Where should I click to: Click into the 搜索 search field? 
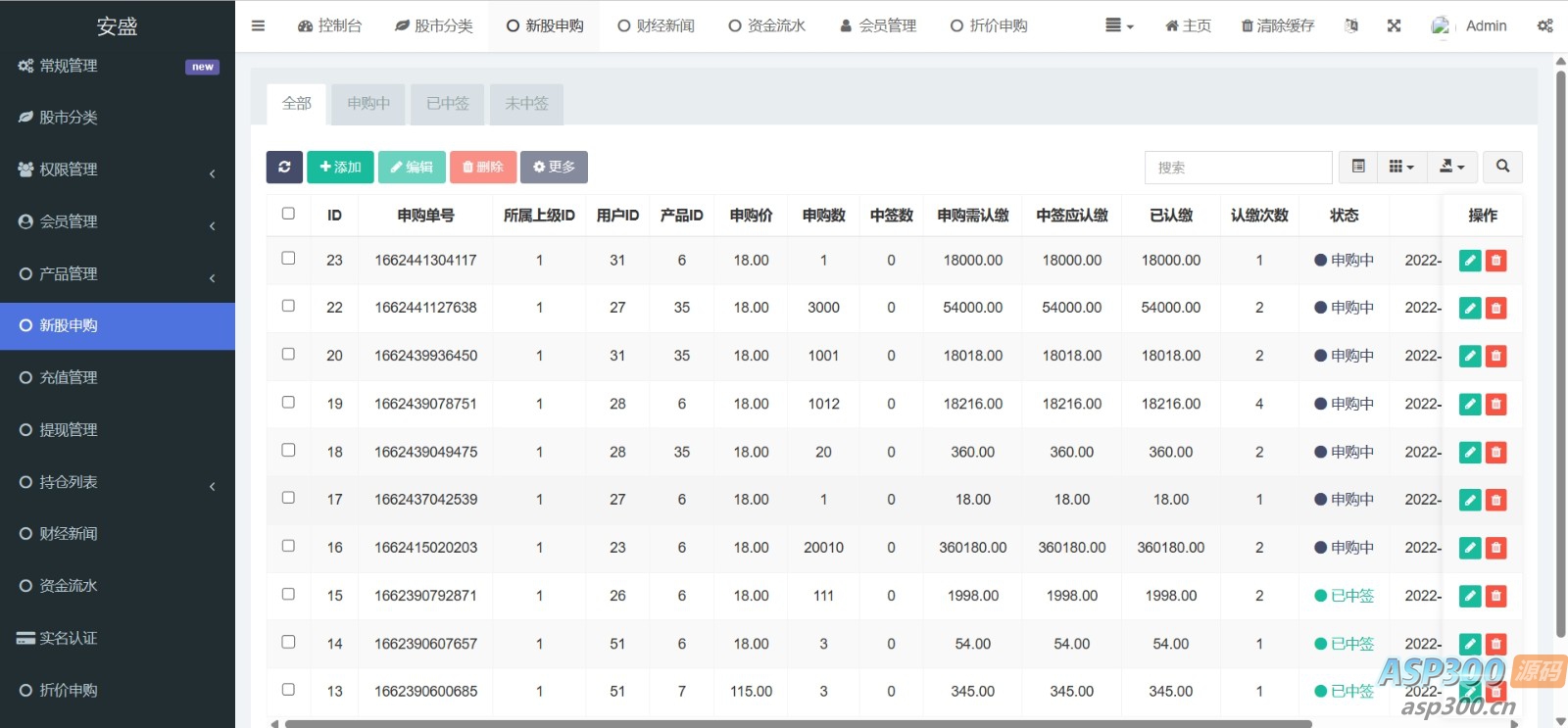click(1238, 168)
